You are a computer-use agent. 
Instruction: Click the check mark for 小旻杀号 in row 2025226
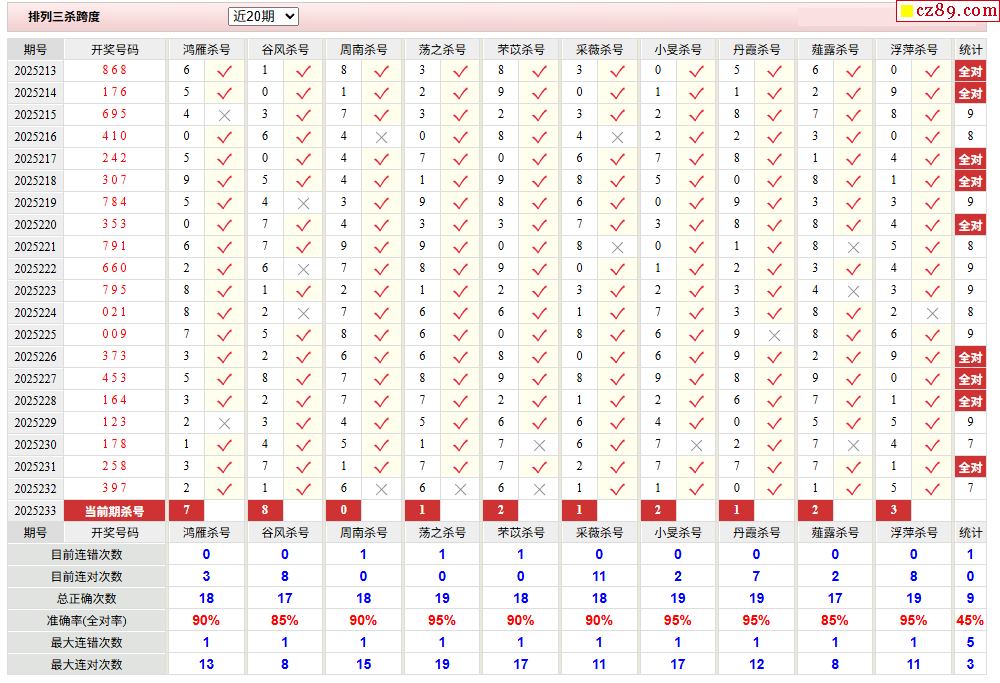[x=696, y=357]
